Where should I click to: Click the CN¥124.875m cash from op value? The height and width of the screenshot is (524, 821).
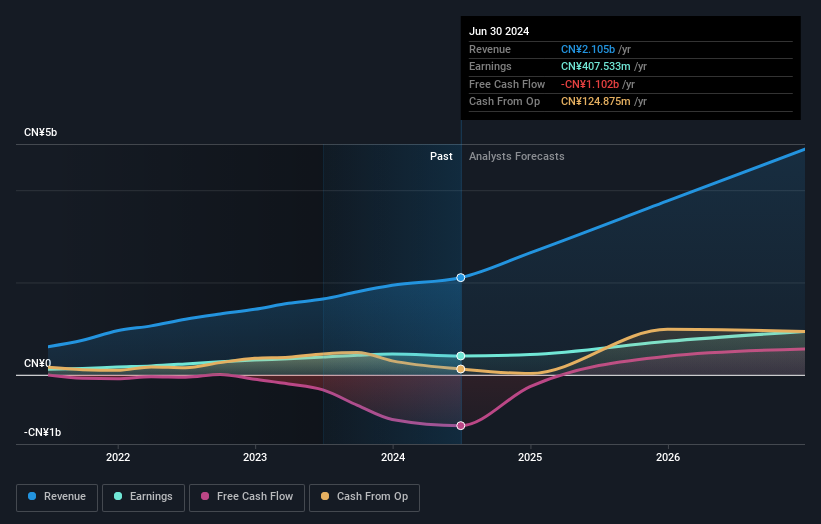(x=596, y=102)
